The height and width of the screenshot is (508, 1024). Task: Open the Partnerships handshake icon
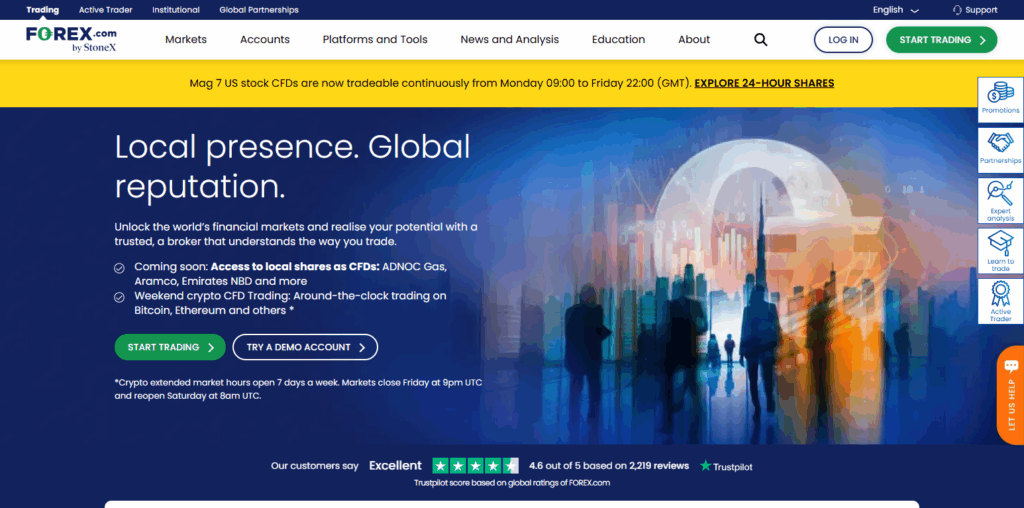(1000, 150)
